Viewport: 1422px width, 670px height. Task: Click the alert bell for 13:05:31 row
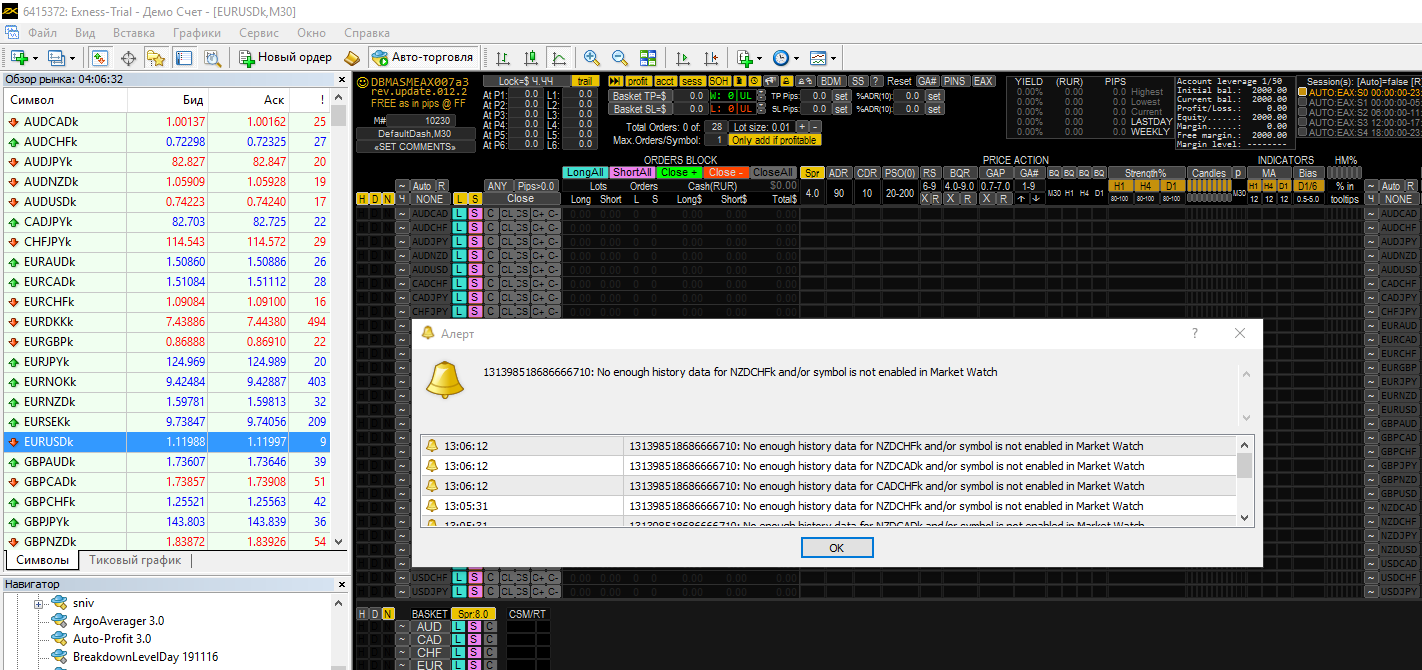click(432, 506)
